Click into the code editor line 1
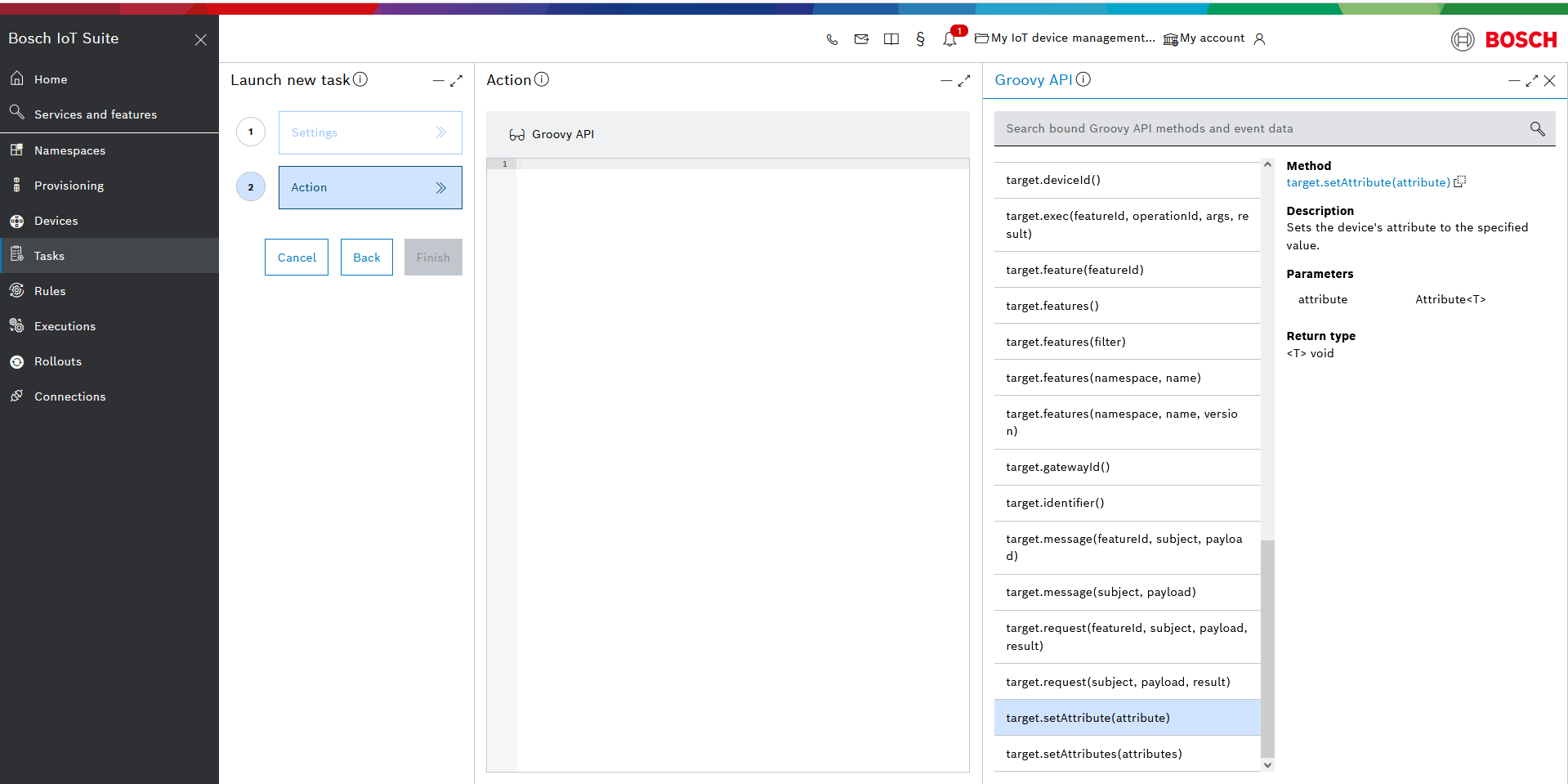This screenshot has height=784, width=1568. pyautogui.click(x=742, y=164)
